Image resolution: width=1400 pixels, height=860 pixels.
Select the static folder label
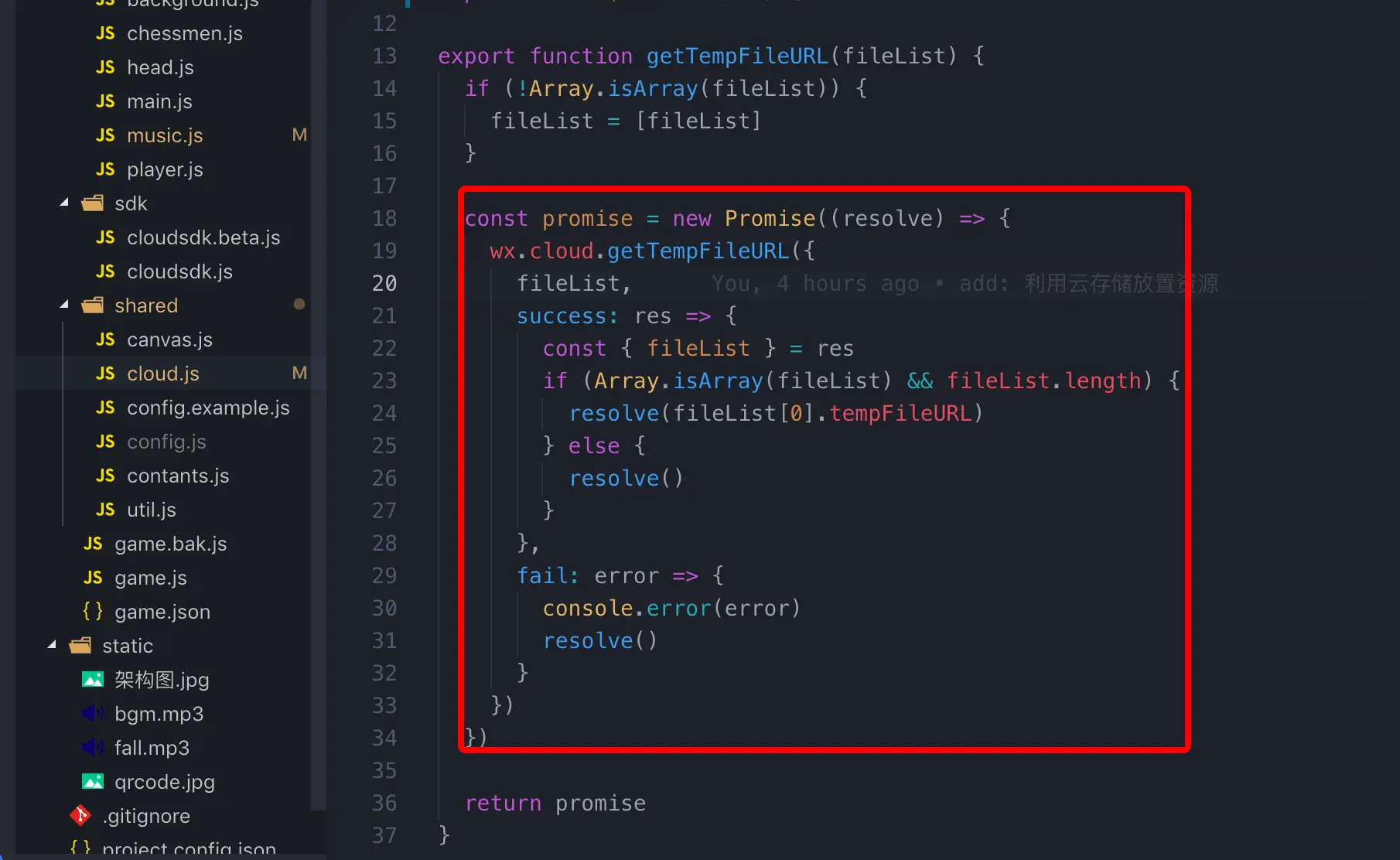[128, 646]
